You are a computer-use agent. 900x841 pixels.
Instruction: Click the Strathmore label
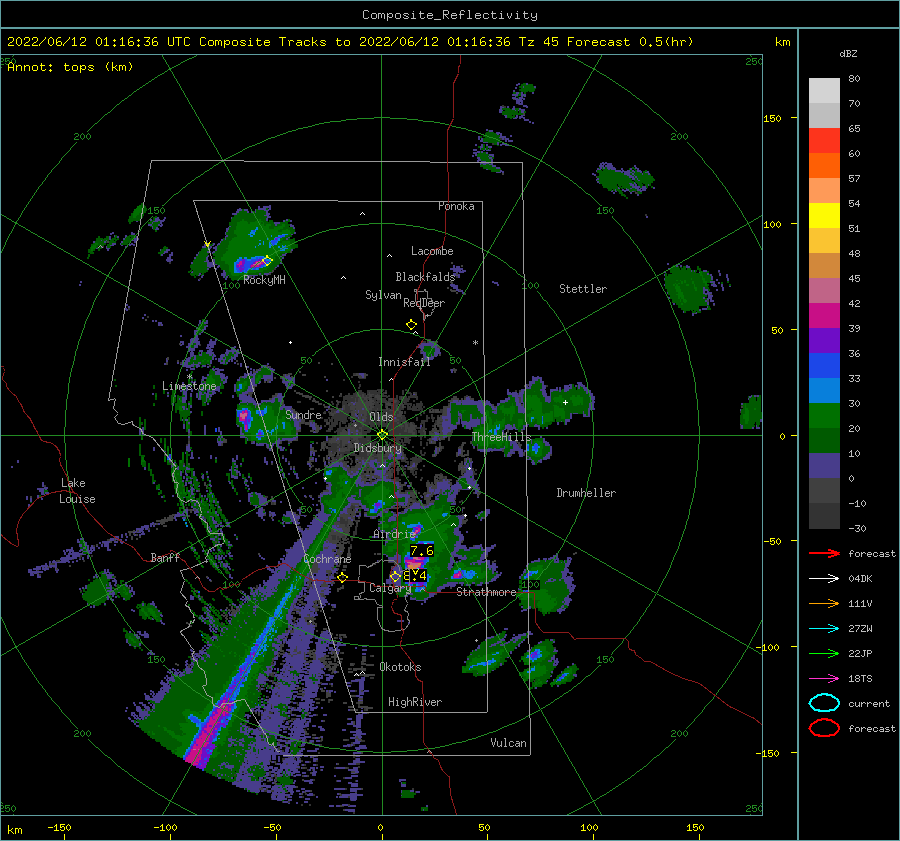point(486,592)
